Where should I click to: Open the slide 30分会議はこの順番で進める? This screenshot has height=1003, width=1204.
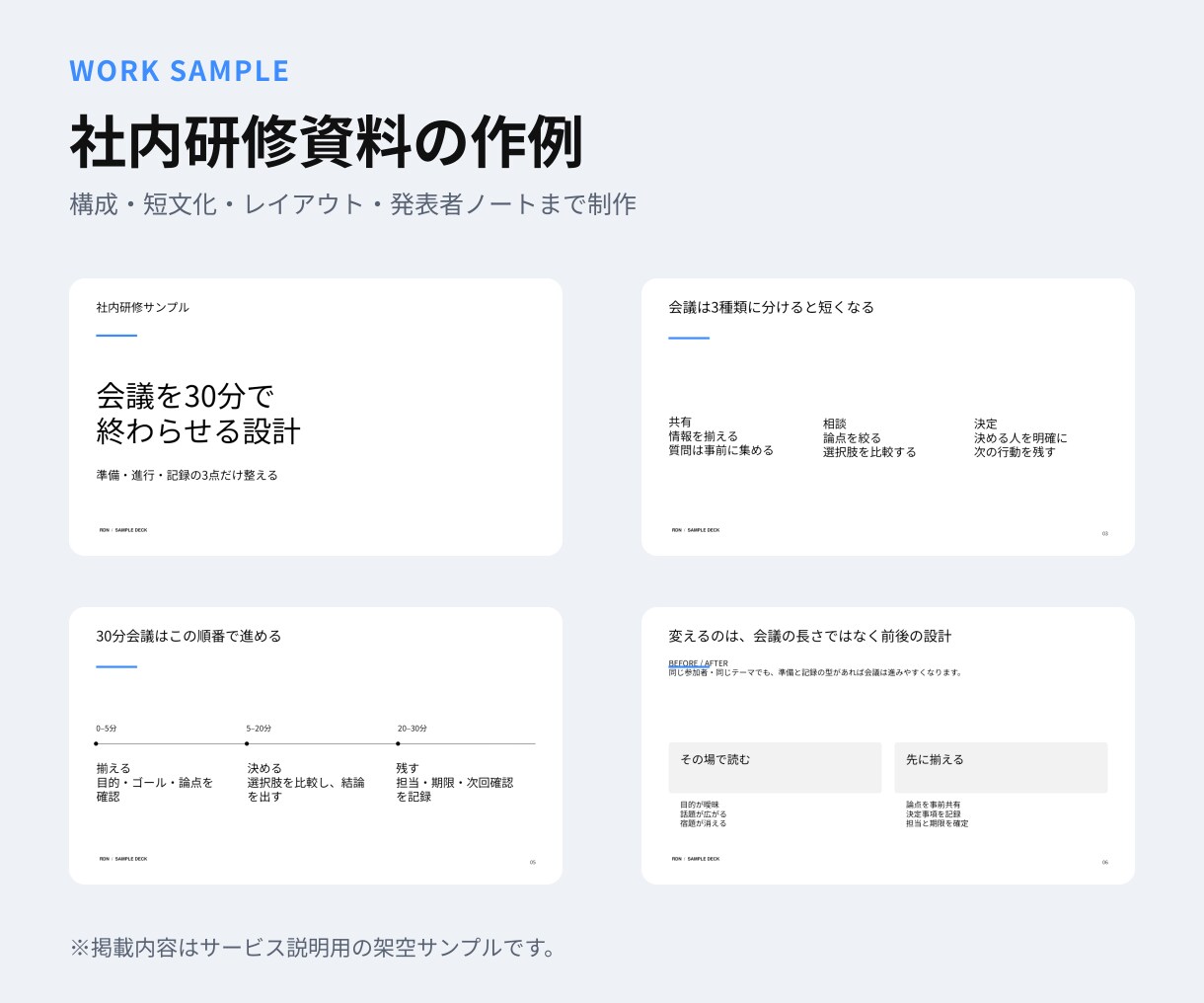(316, 745)
